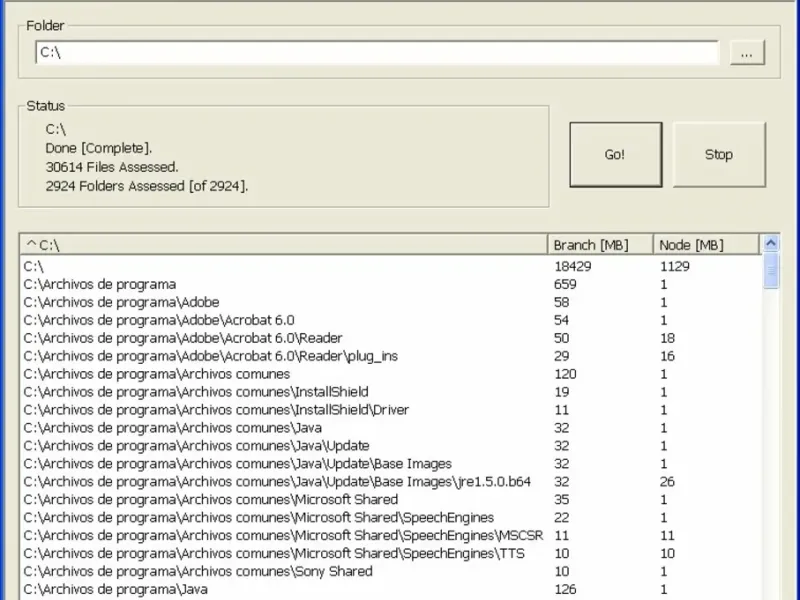
Task: Select the row ending in SpeechEngines\MSCSR
Action: click(x=390, y=535)
